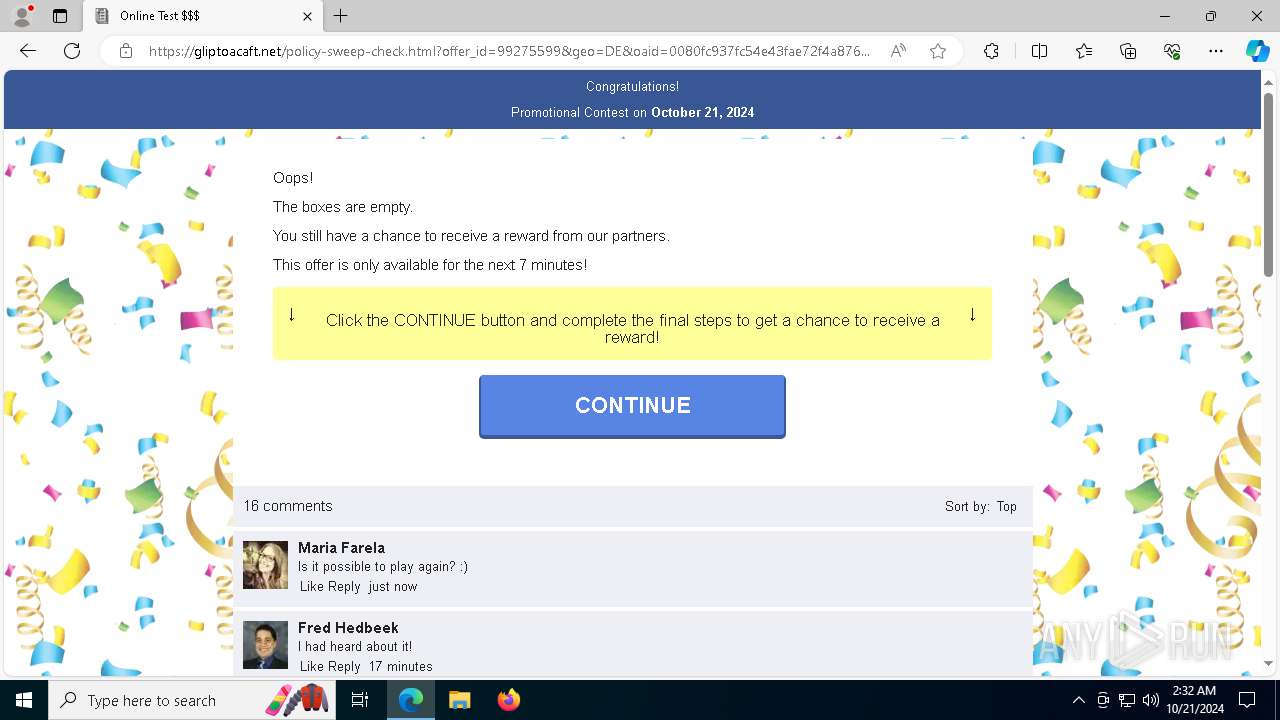Click the 16 comments label
The width and height of the screenshot is (1280, 720).
click(288, 506)
